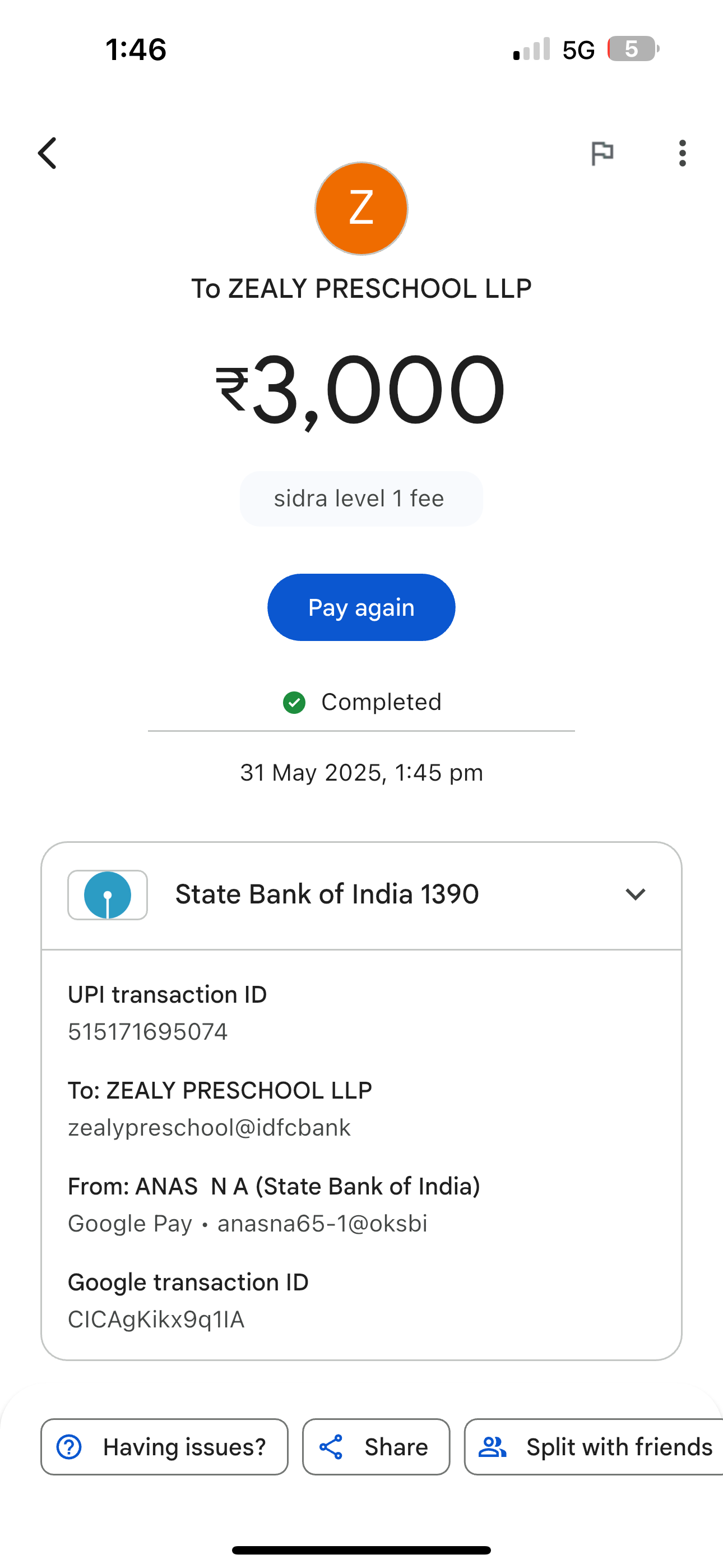Image resolution: width=723 pixels, height=1568 pixels.
Task: Tap the State Bank of India logo
Action: pos(108,895)
